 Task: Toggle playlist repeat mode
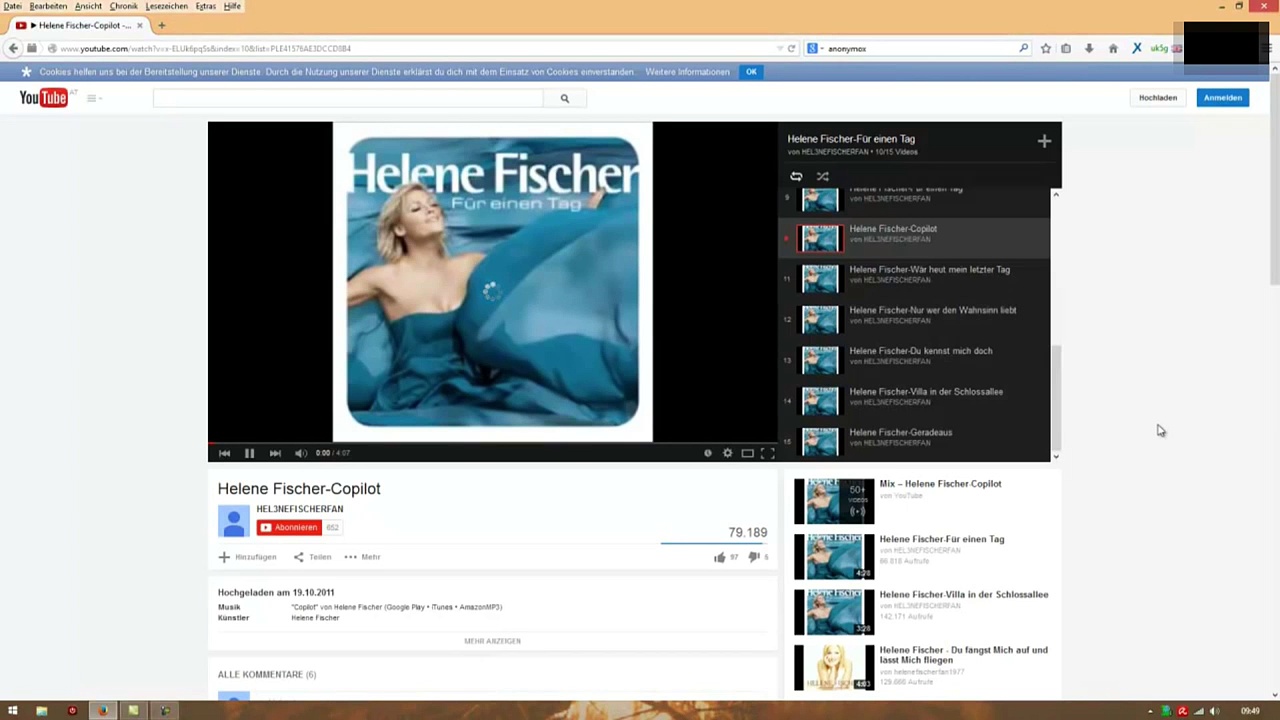click(796, 176)
